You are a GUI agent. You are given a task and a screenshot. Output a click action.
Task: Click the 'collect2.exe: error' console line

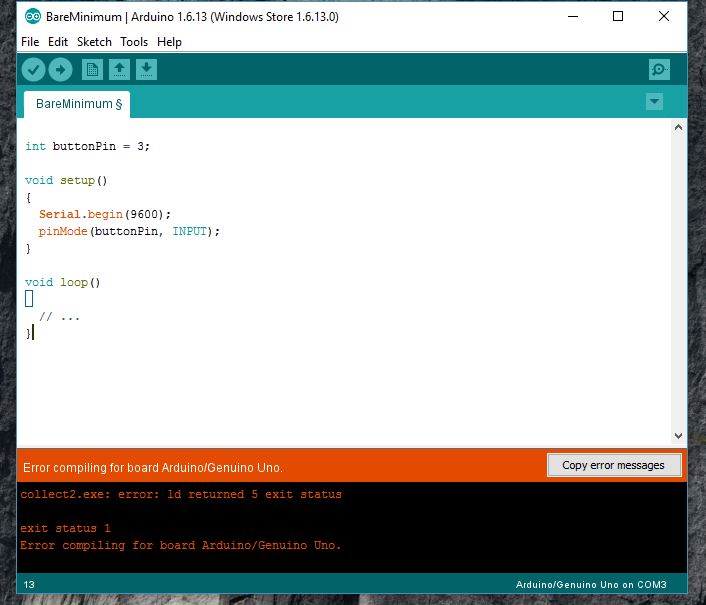coord(181,494)
